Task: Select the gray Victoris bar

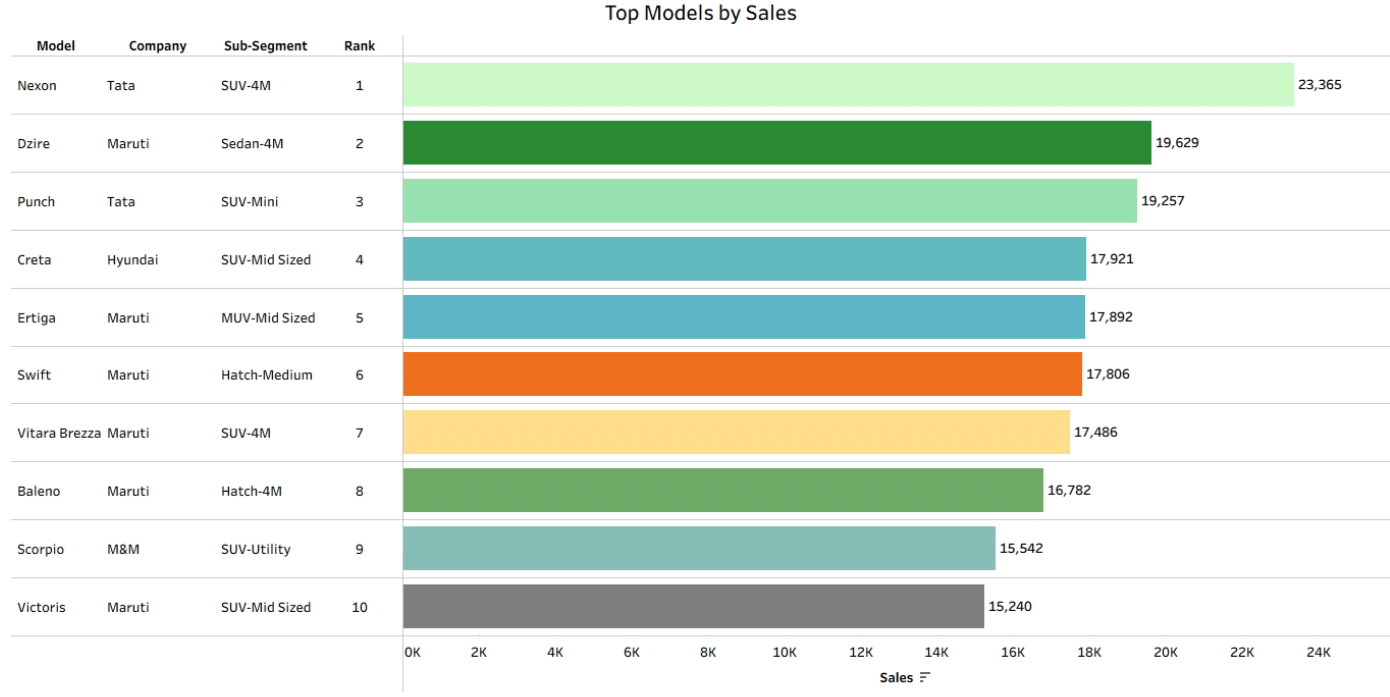Action: click(x=693, y=607)
